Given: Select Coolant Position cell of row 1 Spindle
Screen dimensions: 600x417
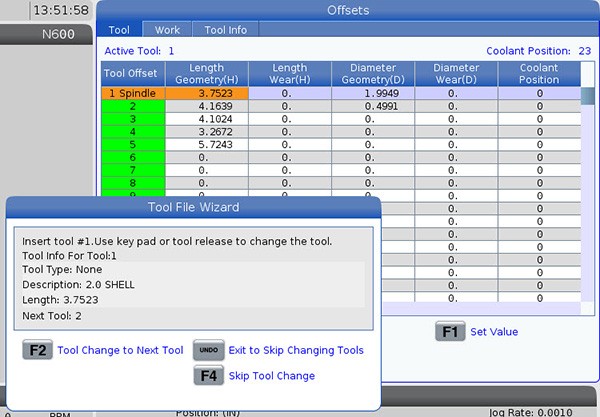Looking at the screenshot, I should (539, 93).
